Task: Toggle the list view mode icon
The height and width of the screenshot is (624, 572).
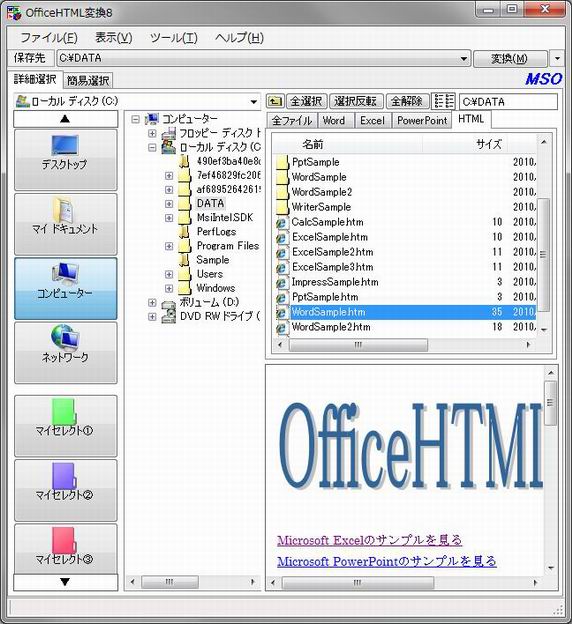Action: click(443, 101)
